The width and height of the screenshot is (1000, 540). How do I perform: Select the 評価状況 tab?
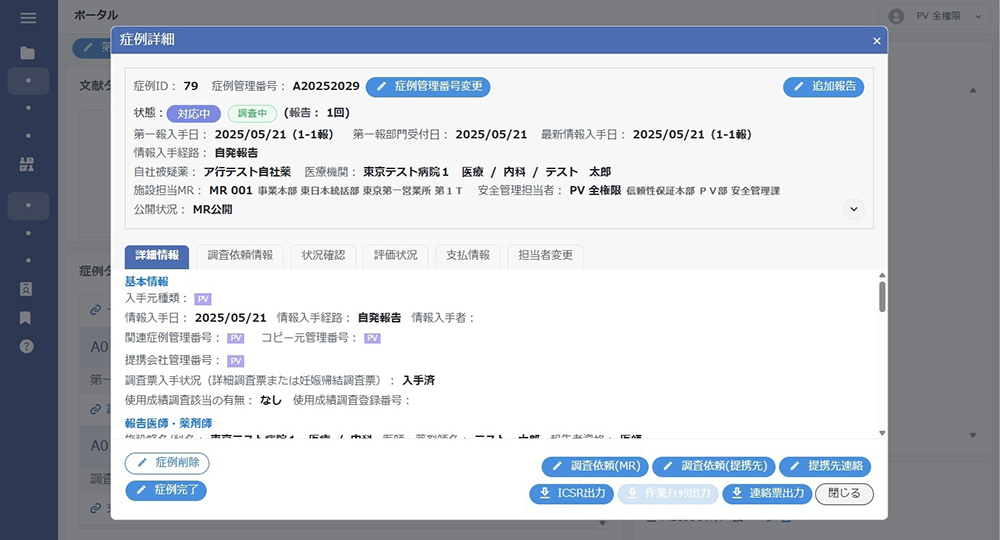click(395, 256)
